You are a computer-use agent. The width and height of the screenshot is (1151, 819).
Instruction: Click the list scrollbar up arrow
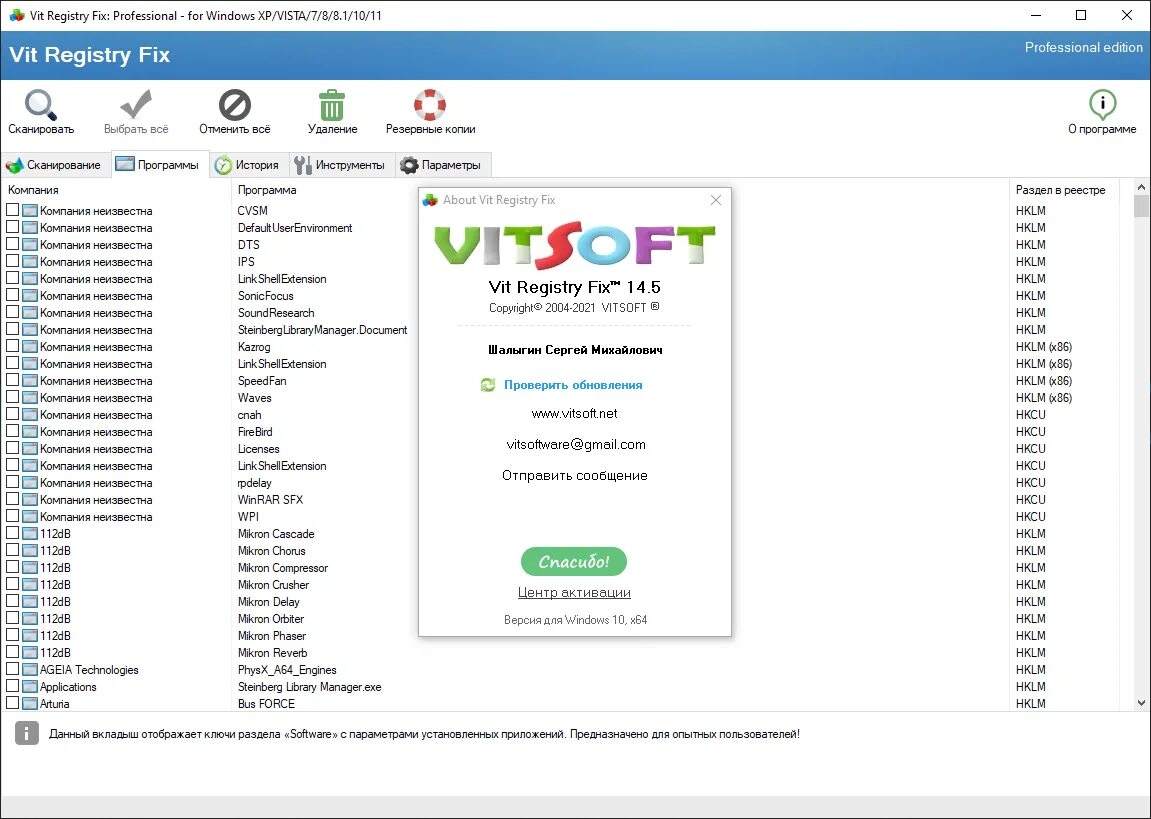[x=1141, y=186]
